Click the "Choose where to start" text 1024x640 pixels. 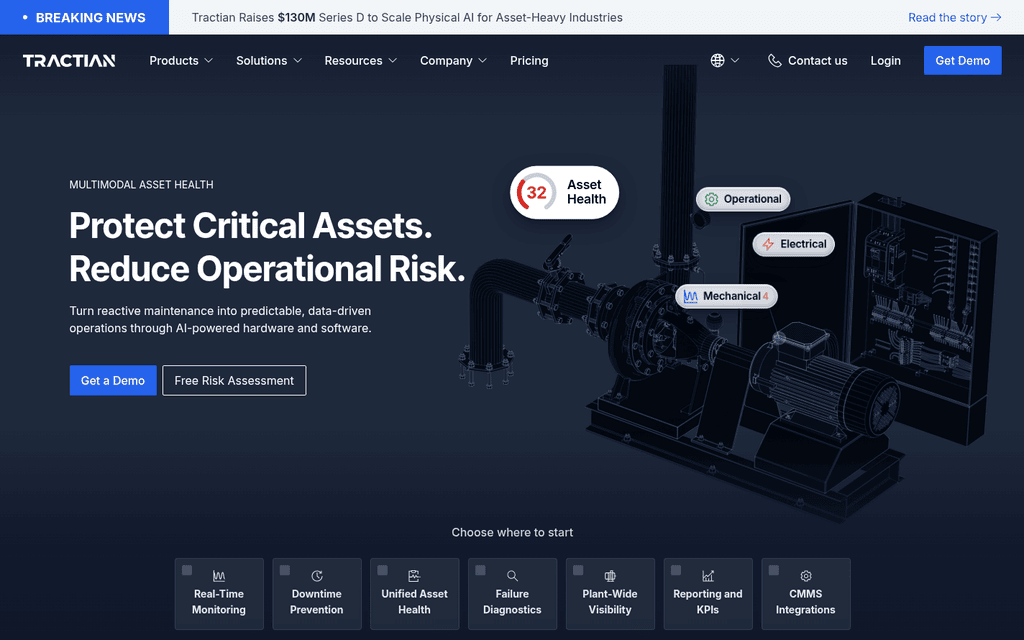click(x=512, y=532)
